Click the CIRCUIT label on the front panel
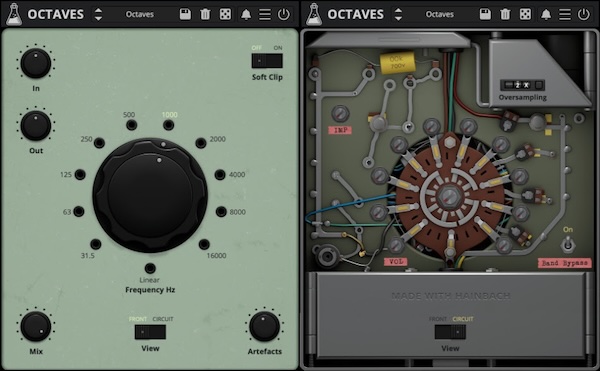The width and height of the screenshot is (600, 371). point(163,319)
